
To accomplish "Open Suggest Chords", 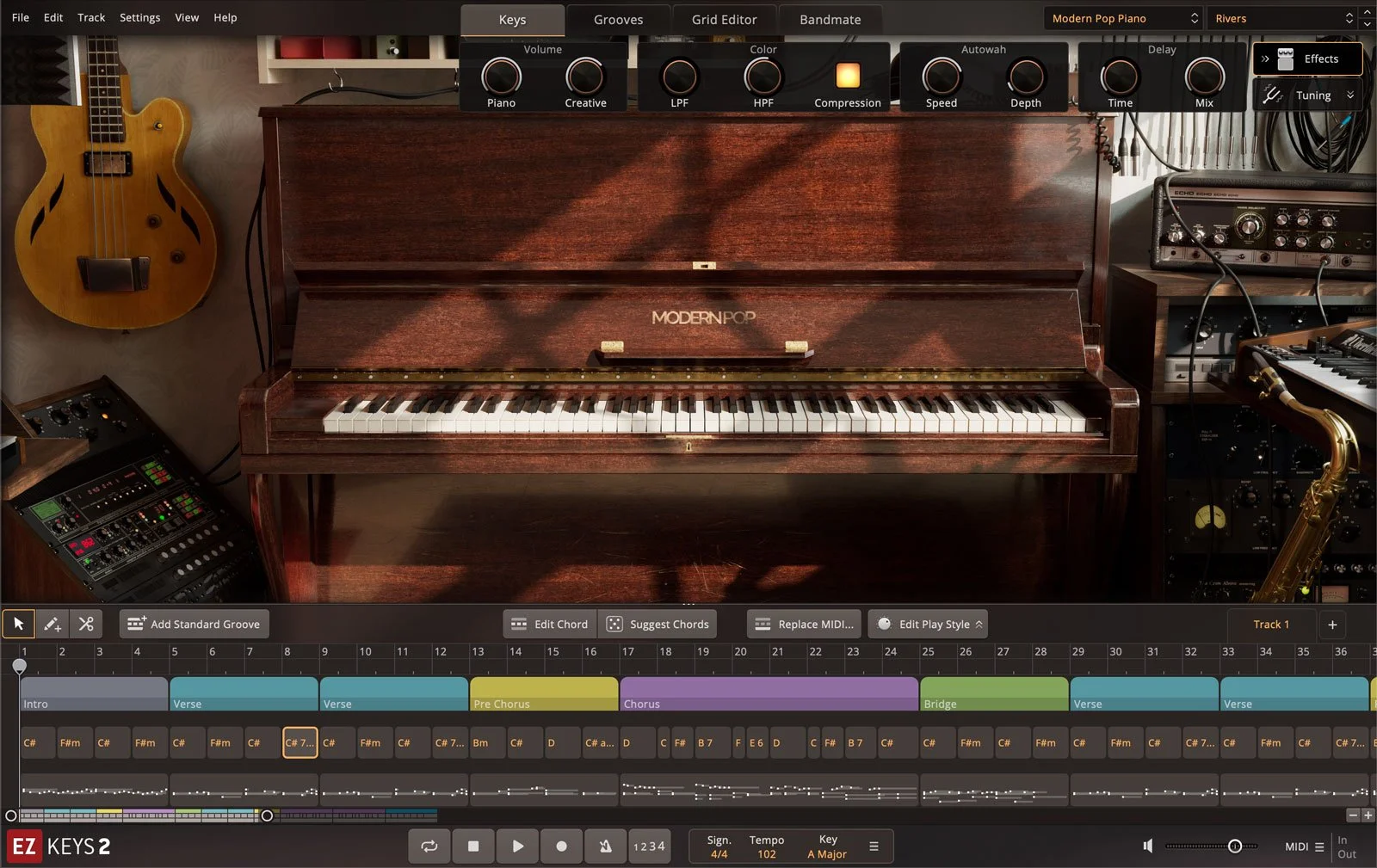I will click(x=658, y=624).
